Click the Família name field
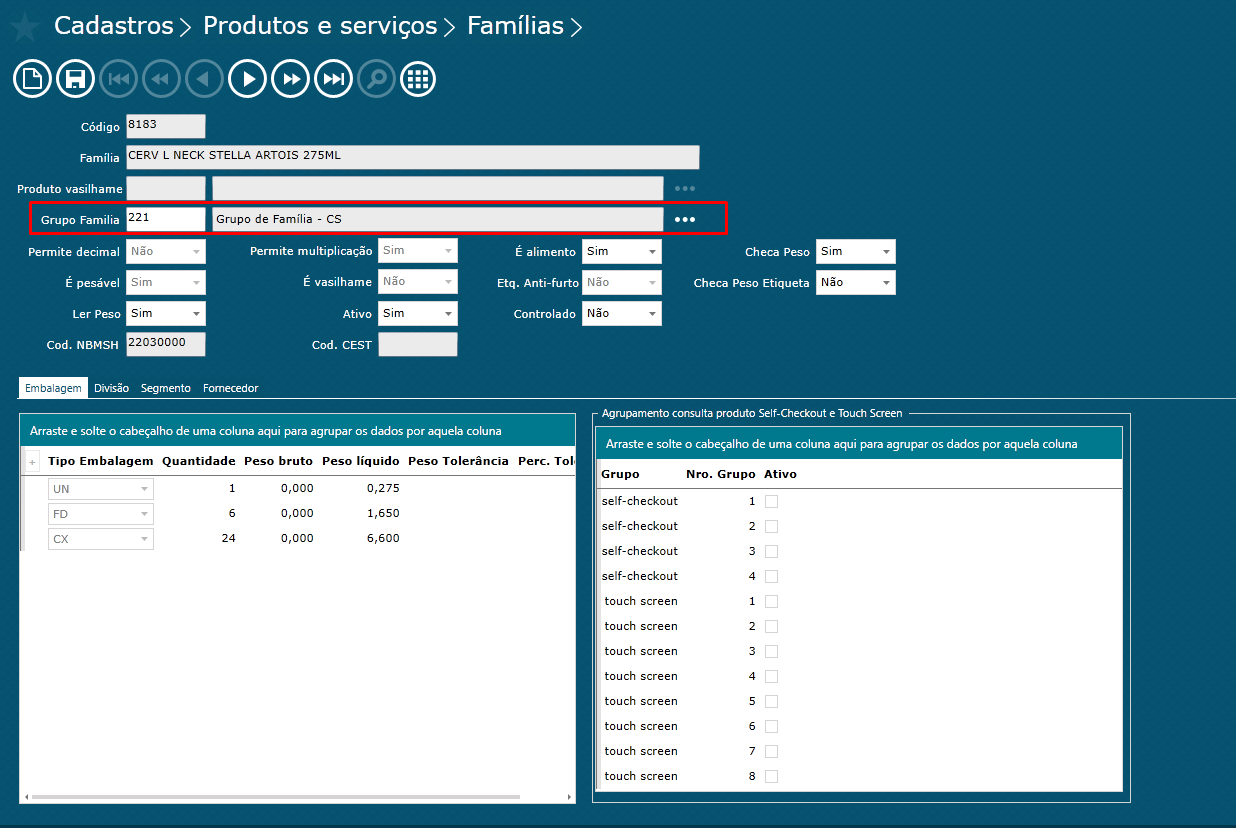 coord(413,157)
